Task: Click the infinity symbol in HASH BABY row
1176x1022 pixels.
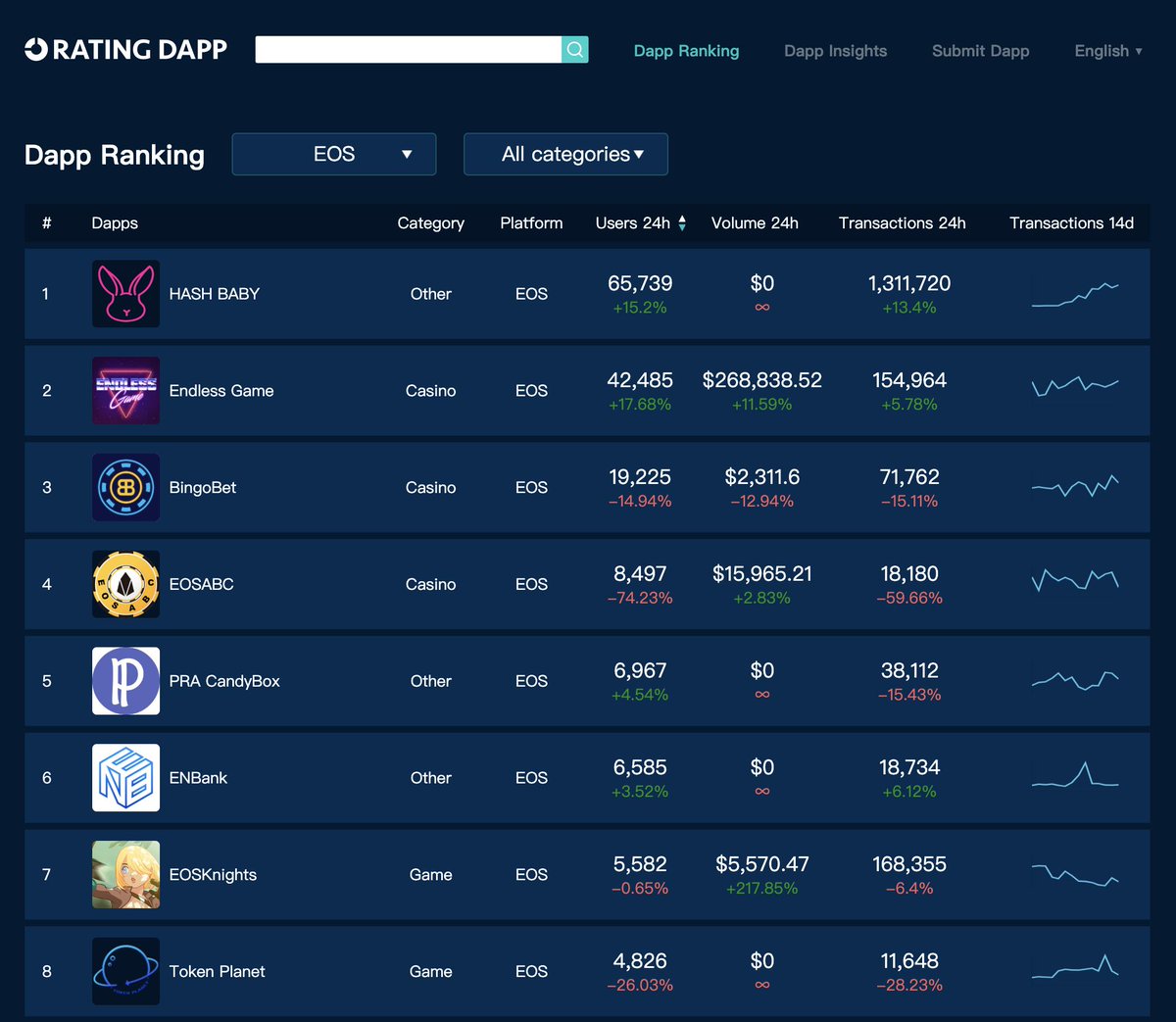Action: (761, 308)
